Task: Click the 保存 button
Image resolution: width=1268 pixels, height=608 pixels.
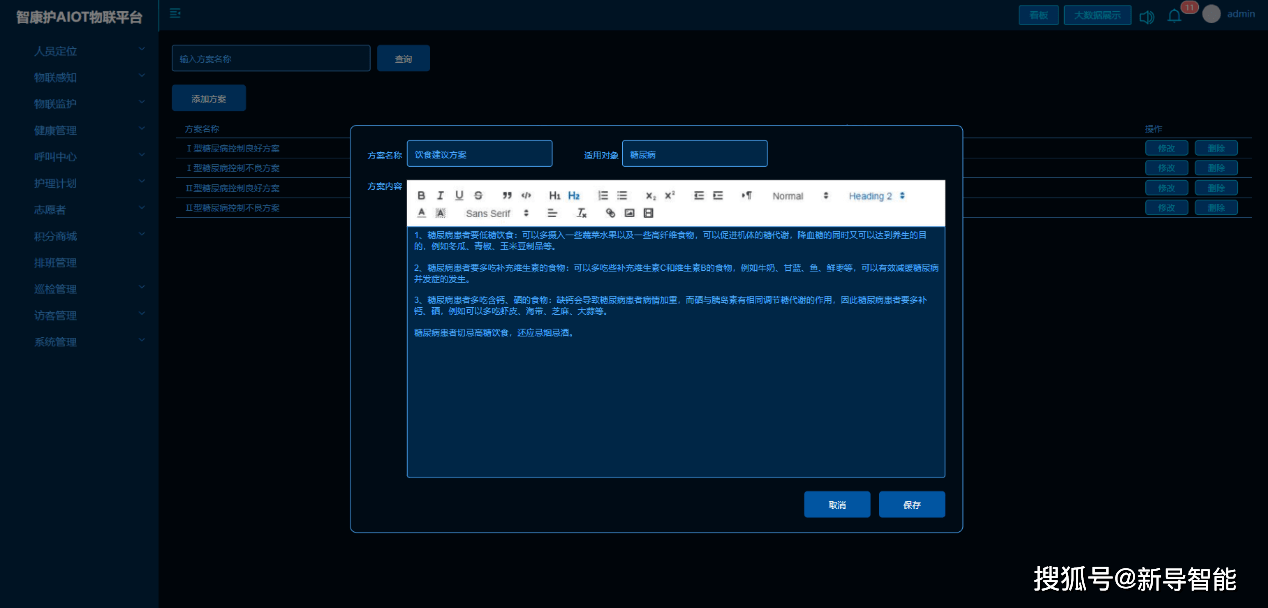Action: click(911, 505)
